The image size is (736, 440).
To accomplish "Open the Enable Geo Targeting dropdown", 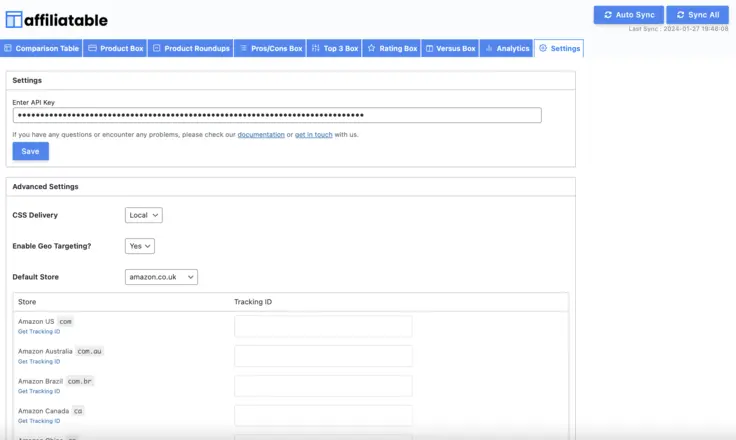I will (x=139, y=246).
